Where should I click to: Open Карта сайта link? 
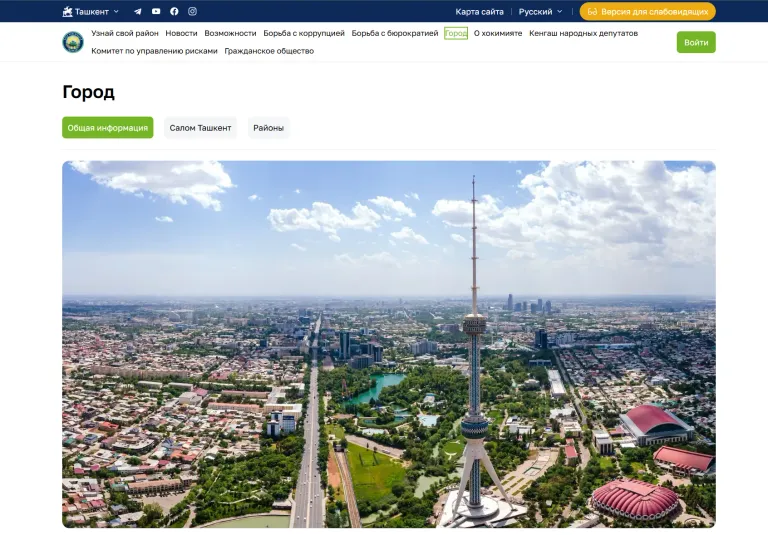[479, 11]
